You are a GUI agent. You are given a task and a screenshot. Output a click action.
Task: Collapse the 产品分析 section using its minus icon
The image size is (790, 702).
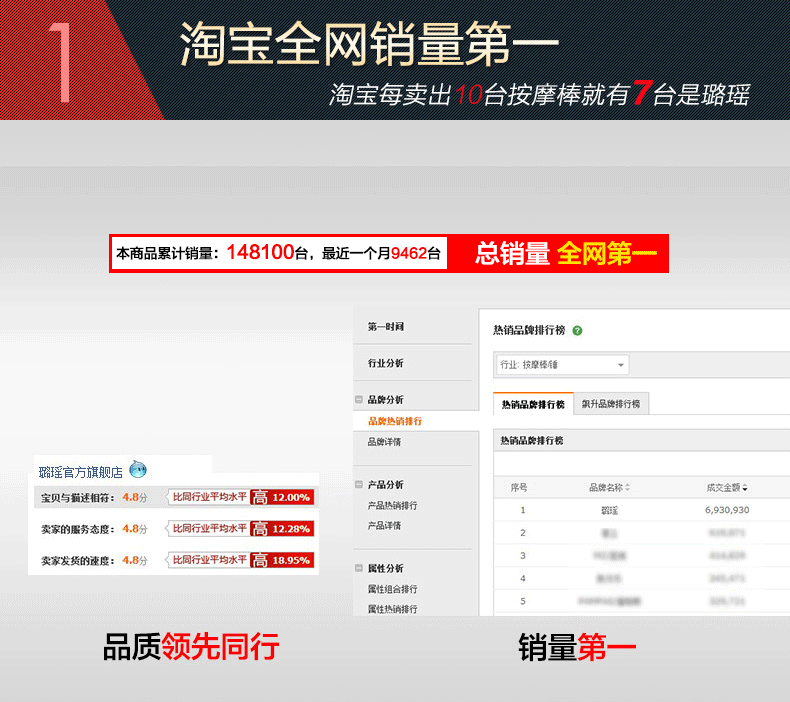click(x=359, y=484)
